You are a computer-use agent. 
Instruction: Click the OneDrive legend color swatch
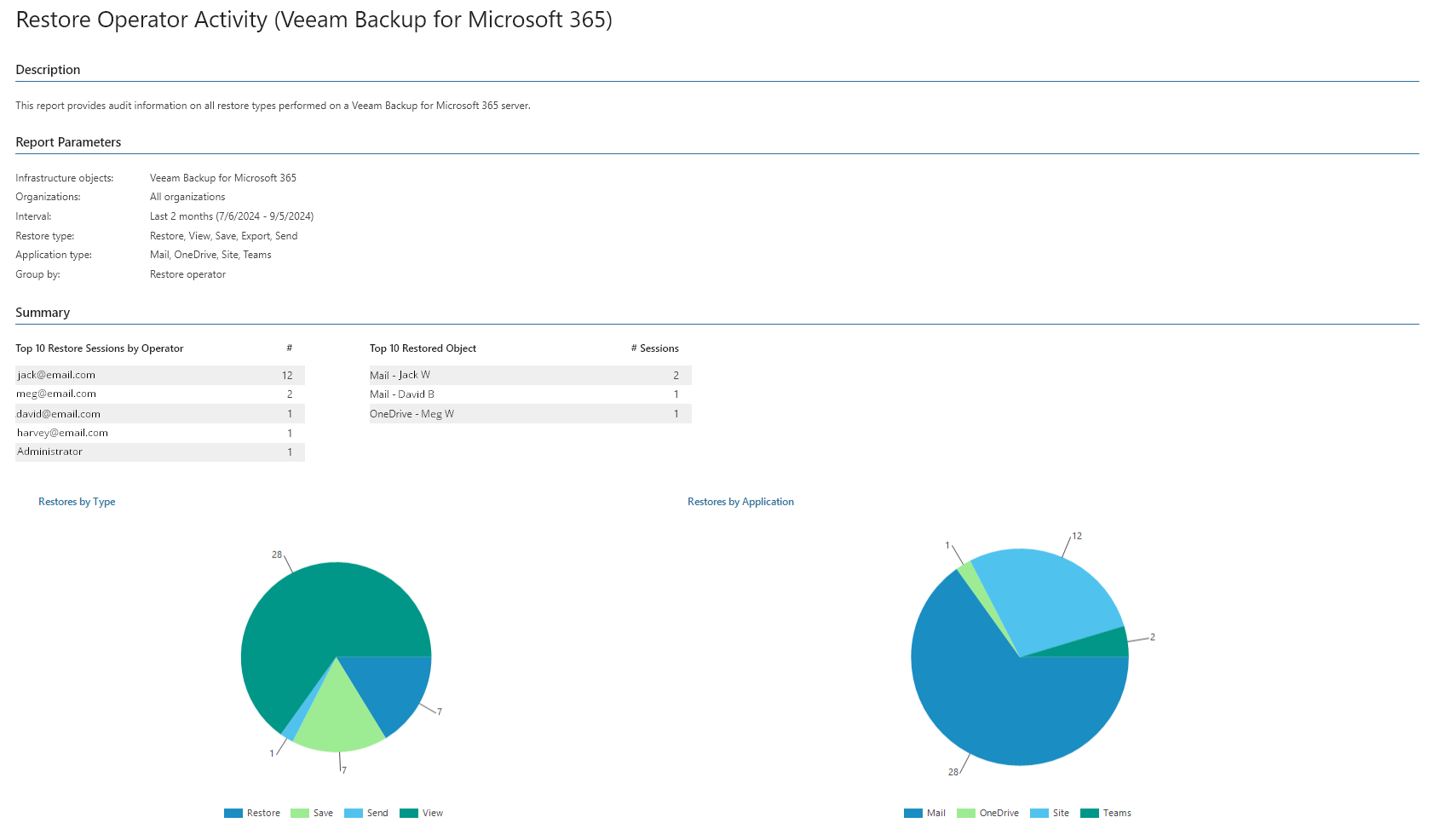click(966, 814)
